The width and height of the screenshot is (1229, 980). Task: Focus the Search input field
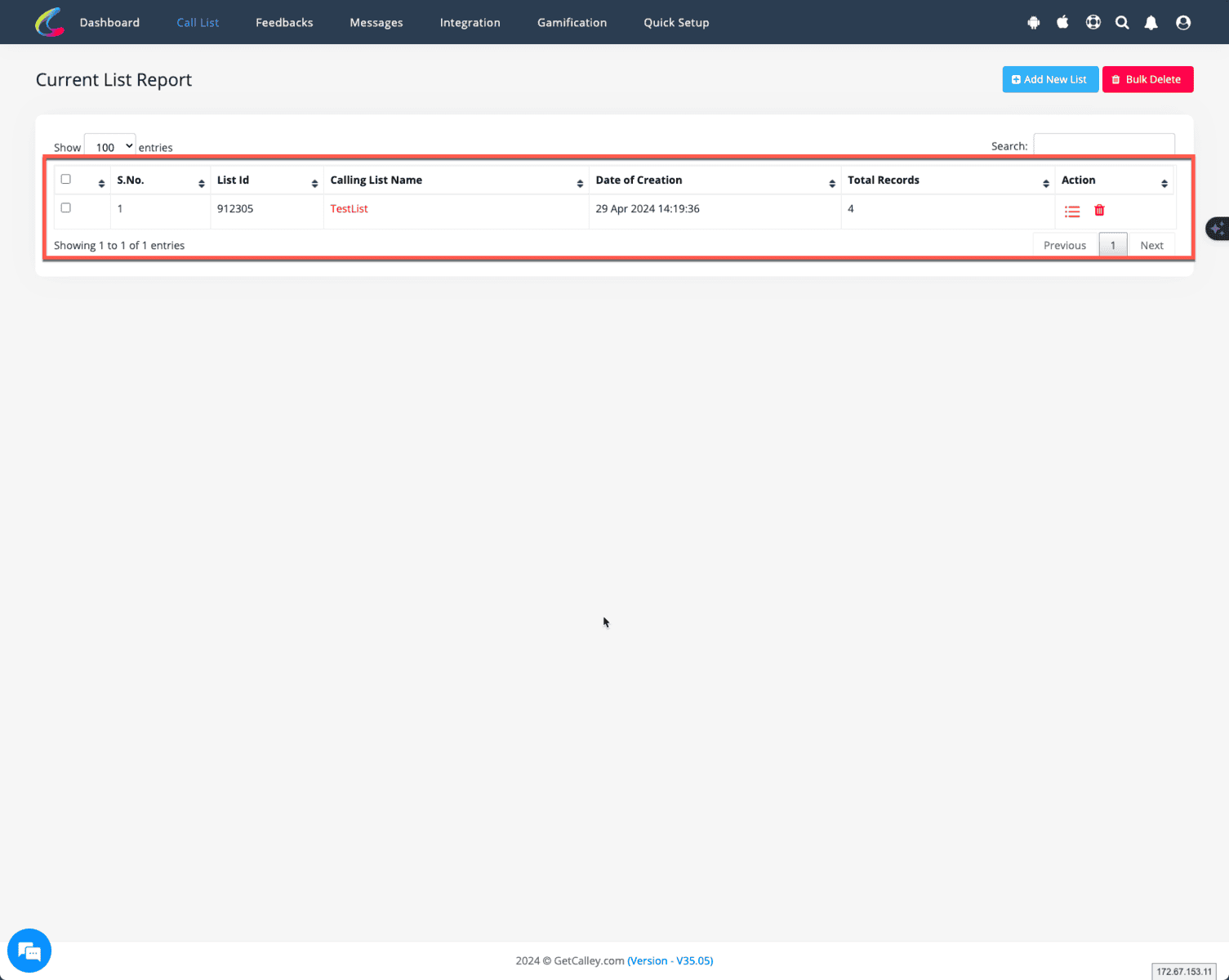(1103, 145)
